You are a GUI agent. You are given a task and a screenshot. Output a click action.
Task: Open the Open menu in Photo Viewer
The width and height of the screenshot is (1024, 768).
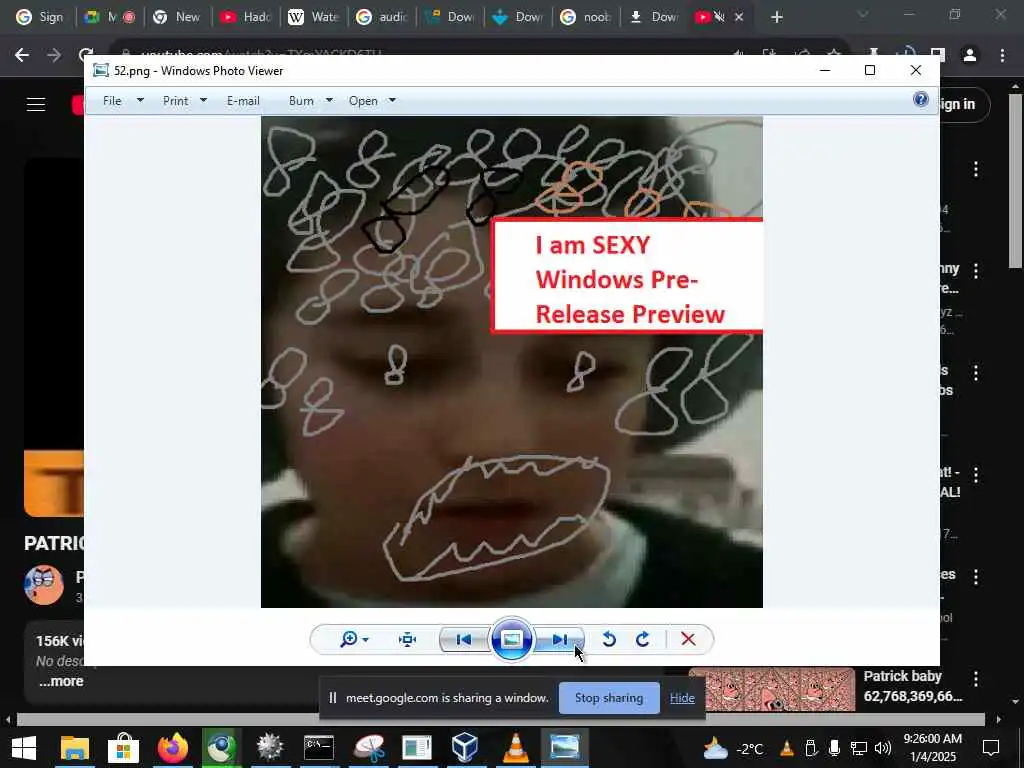[363, 101]
